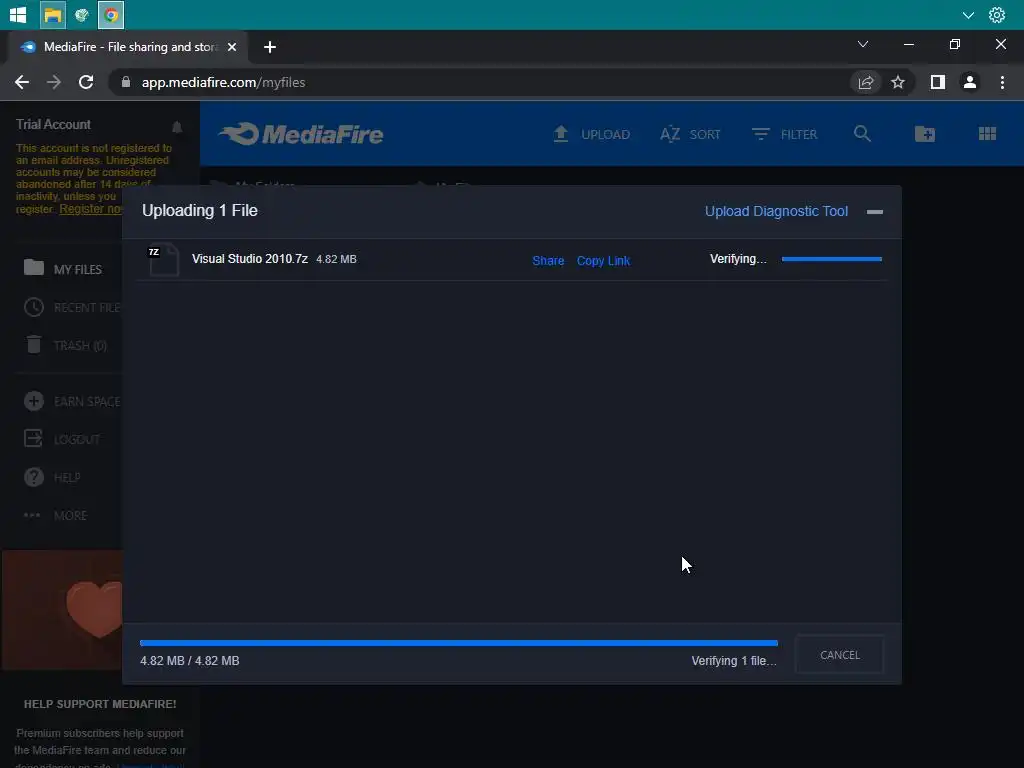The height and width of the screenshot is (768, 1024).
Task: Click the 4.82 MB / 4.82 MB text
Action: click(189, 661)
